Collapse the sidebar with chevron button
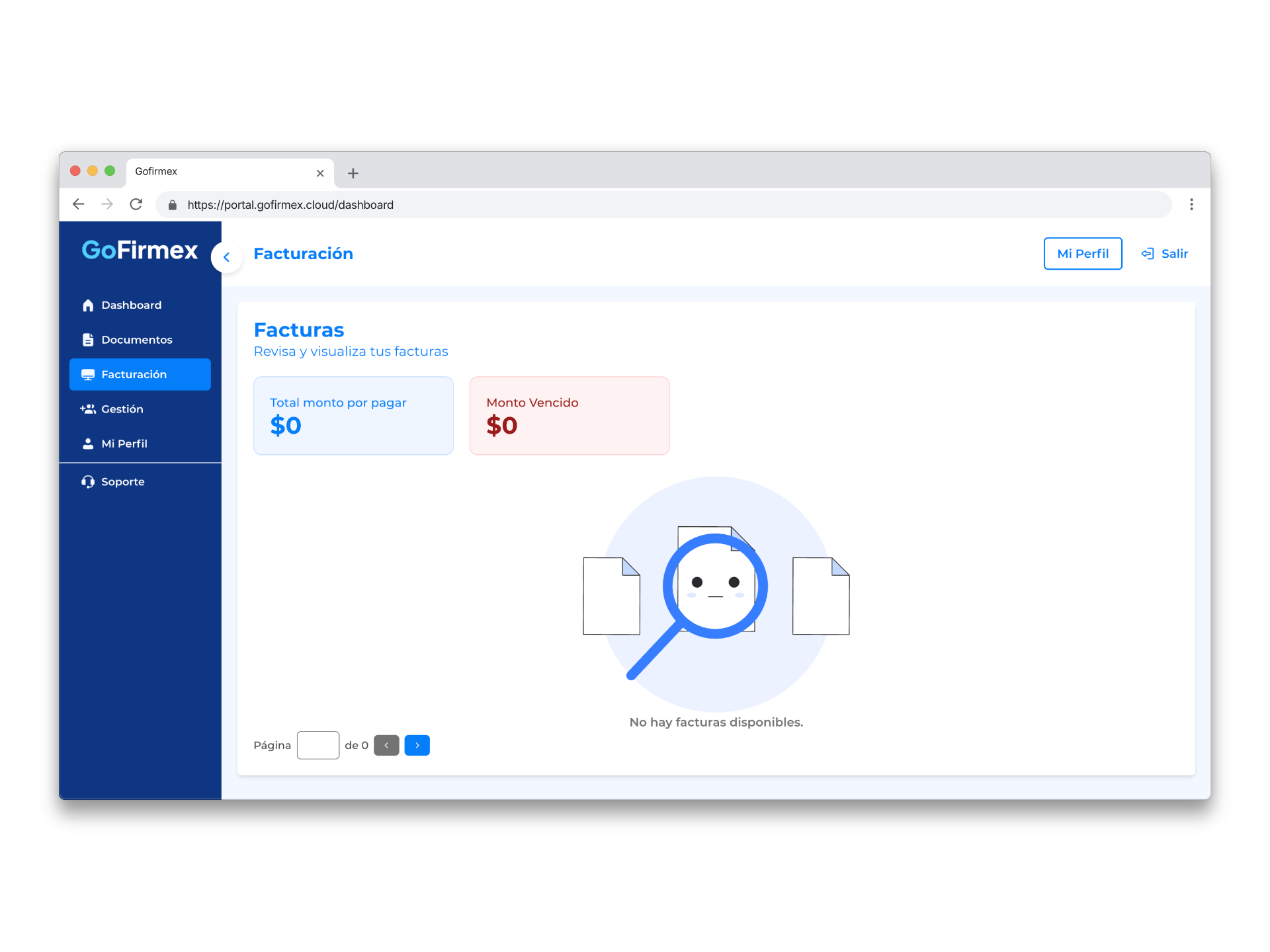1270x952 pixels. [x=227, y=257]
